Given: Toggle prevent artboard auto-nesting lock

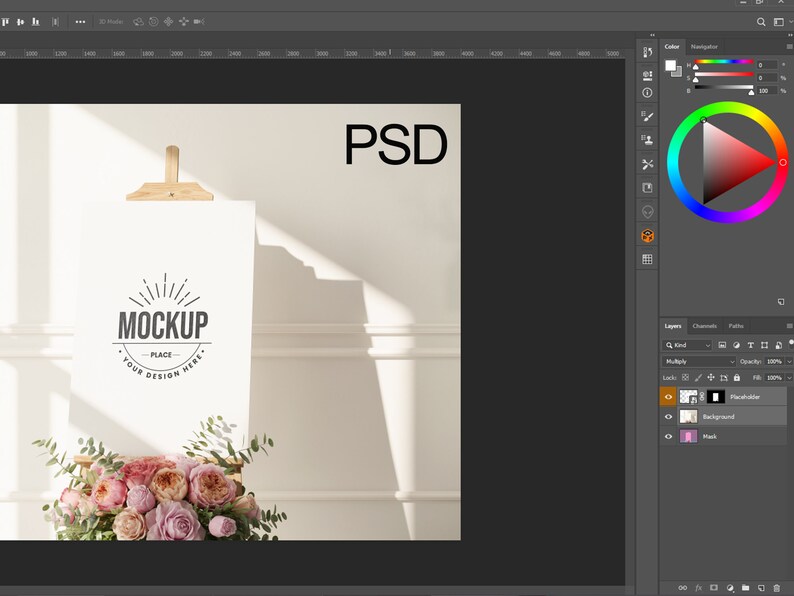Looking at the screenshot, I should 724,378.
